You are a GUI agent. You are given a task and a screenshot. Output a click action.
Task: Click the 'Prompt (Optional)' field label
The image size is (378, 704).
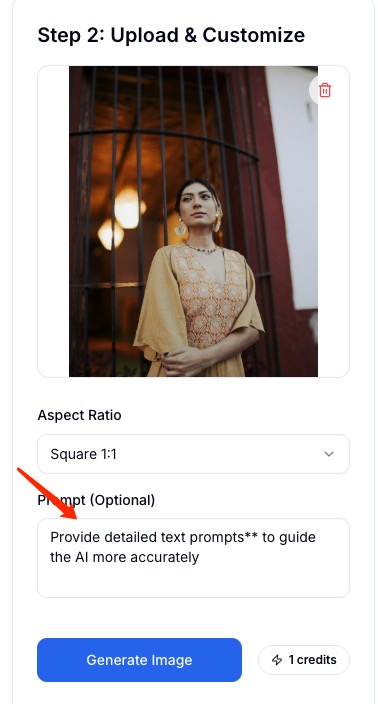pos(96,500)
